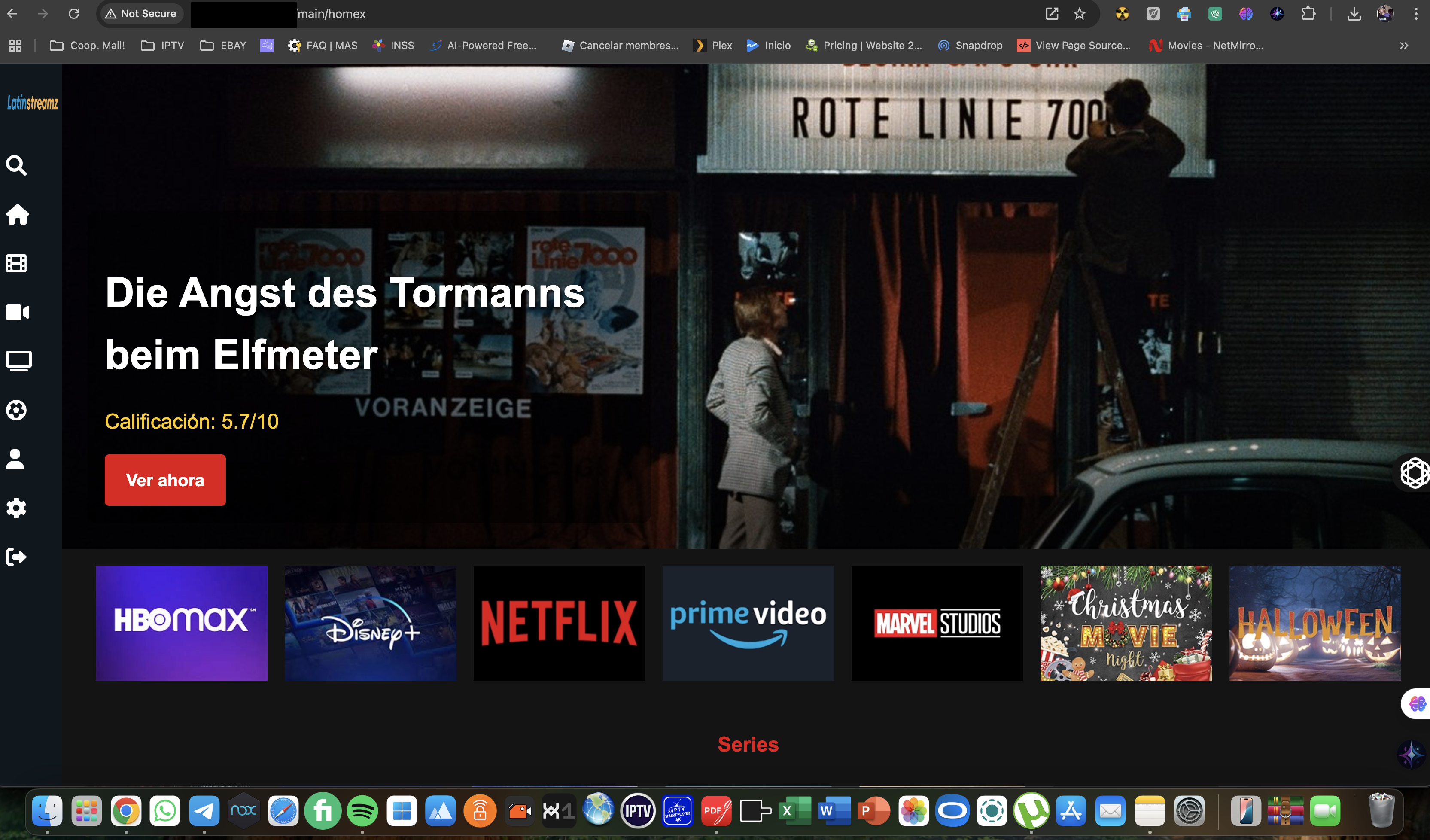Open the search magnifier in the sidebar
Viewport: 1430px width, 840px height.
16,165
